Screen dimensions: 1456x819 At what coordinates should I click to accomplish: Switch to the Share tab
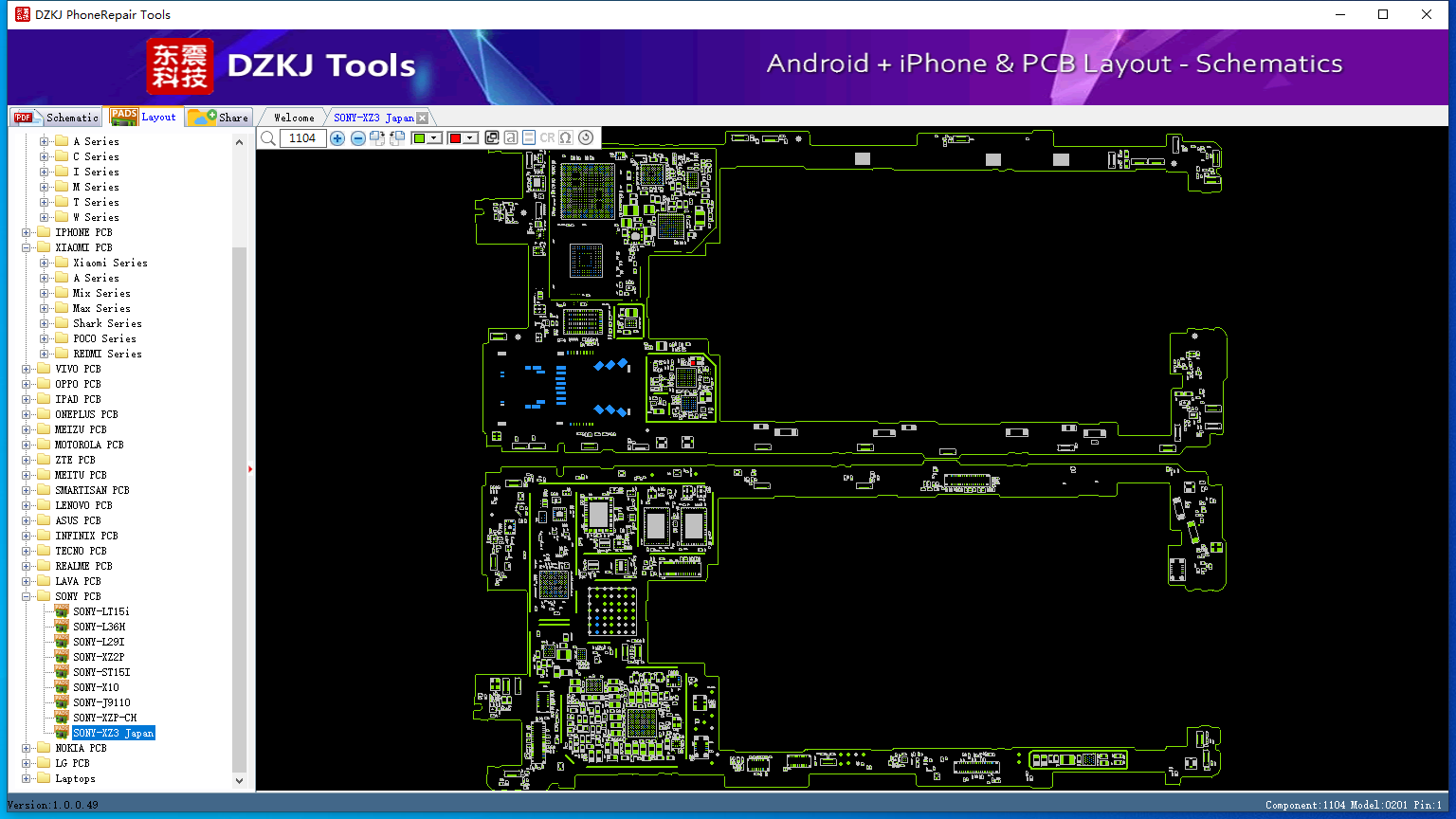tap(218, 117)
